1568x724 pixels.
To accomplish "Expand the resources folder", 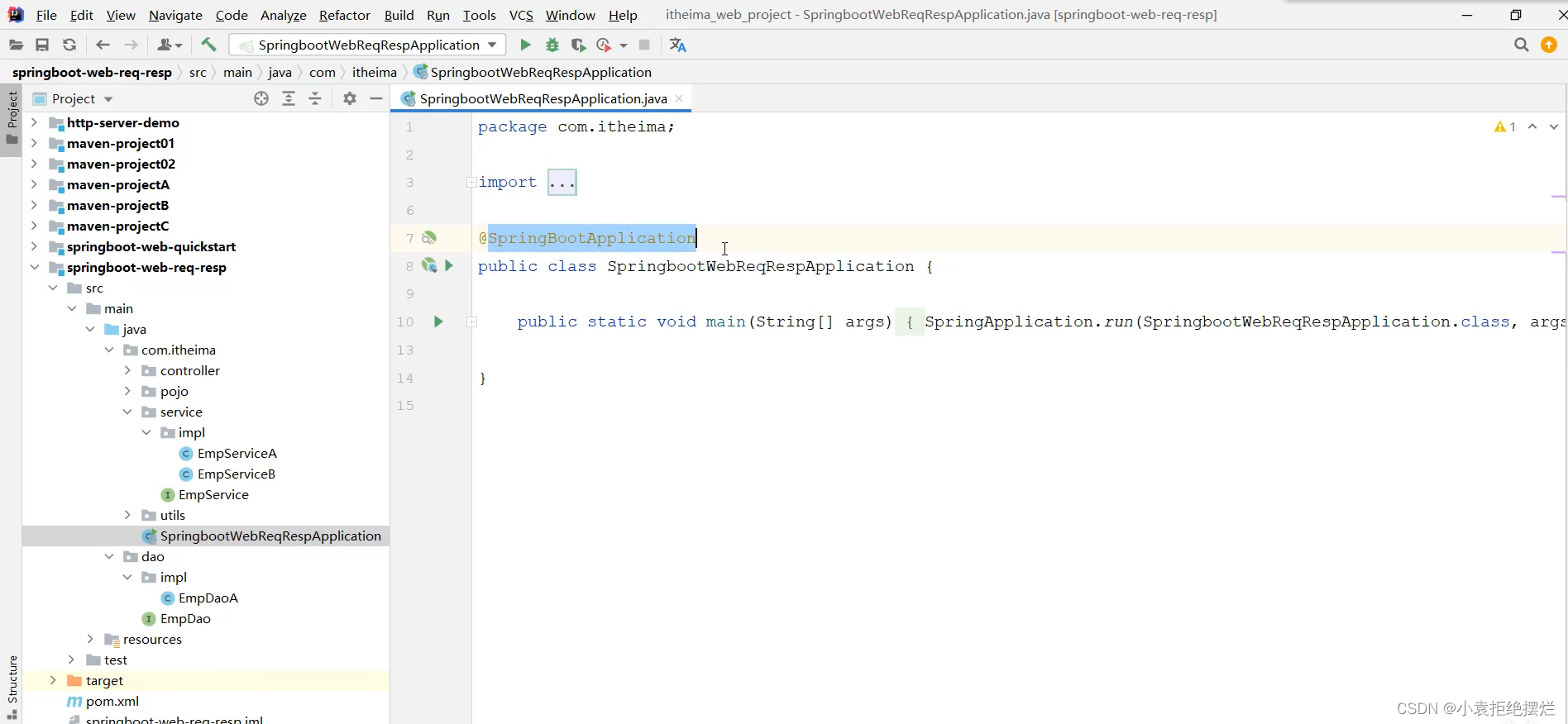I will [90, 639].
